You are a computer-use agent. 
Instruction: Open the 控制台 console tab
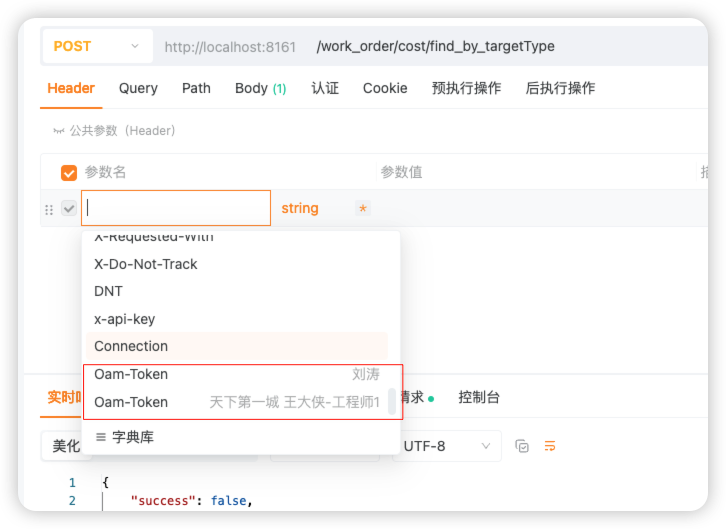coord(479,397)
